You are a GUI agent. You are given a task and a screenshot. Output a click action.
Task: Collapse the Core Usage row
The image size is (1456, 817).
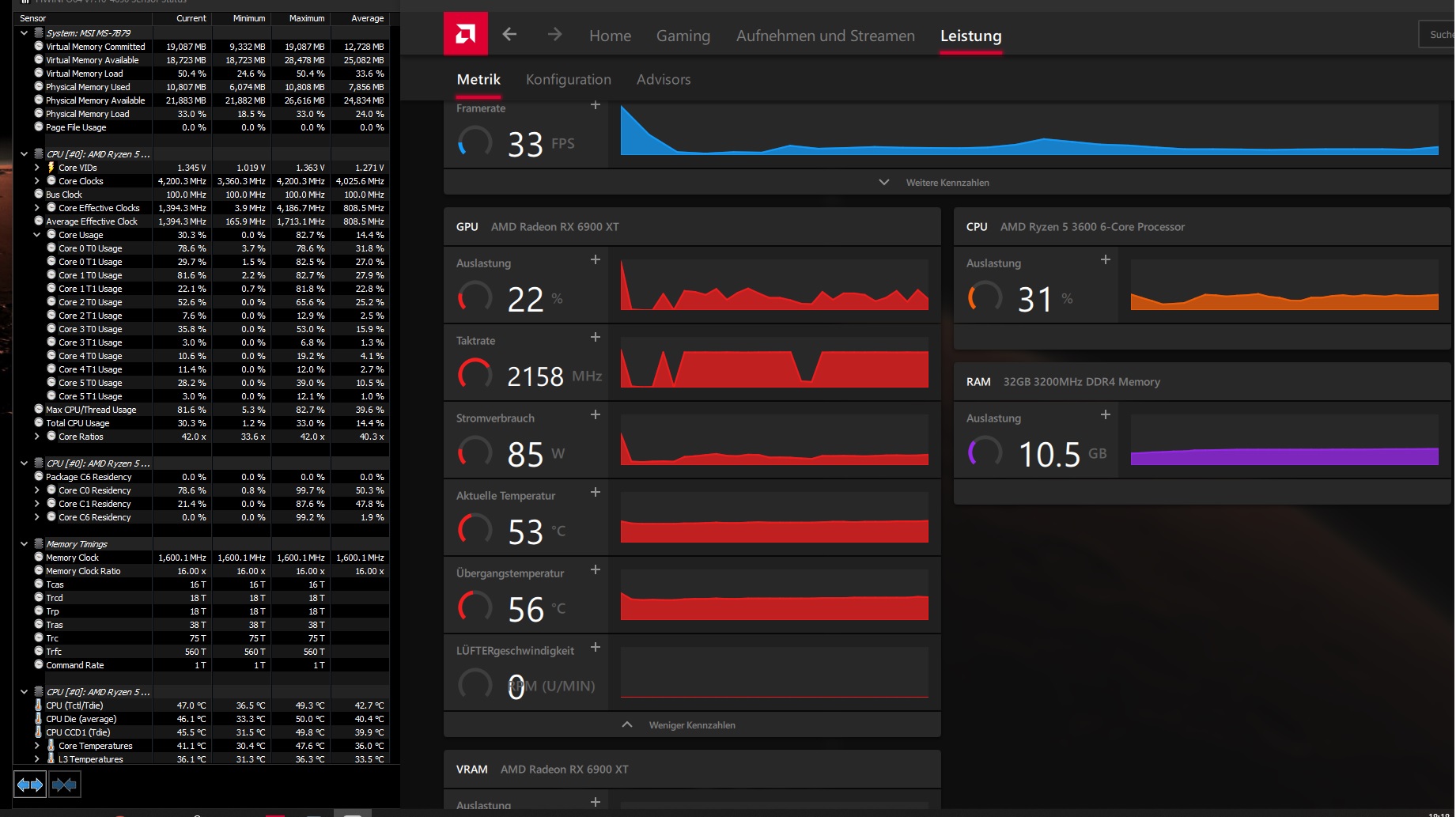pos(36,235)
